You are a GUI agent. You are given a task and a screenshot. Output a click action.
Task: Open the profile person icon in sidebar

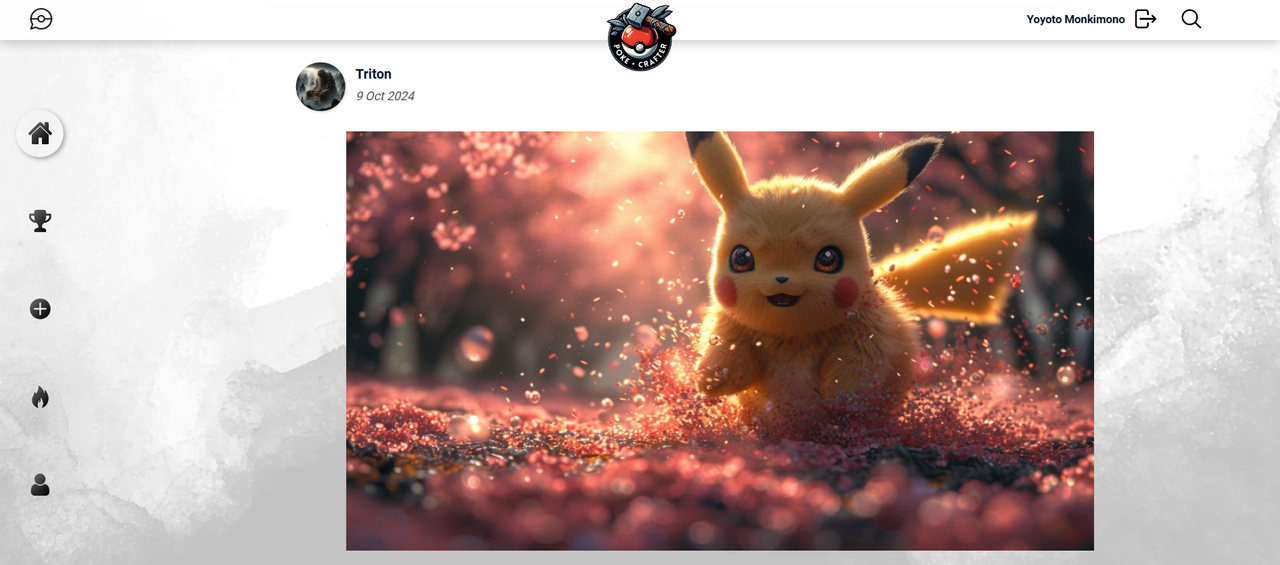(40, 485)
